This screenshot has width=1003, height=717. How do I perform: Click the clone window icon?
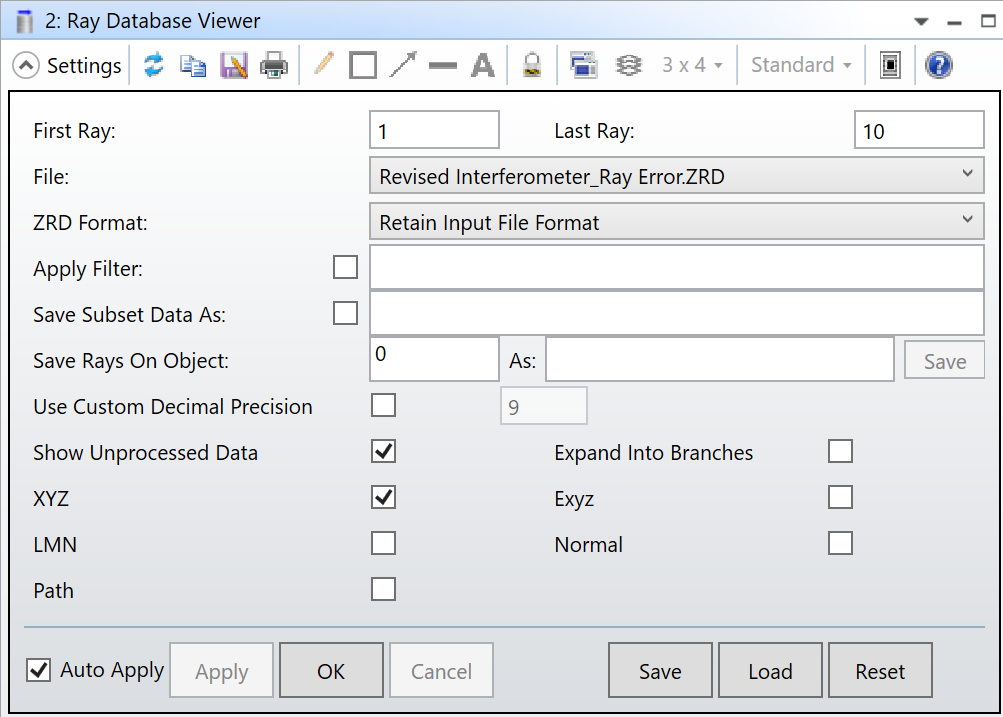click(x=583, y=65)
